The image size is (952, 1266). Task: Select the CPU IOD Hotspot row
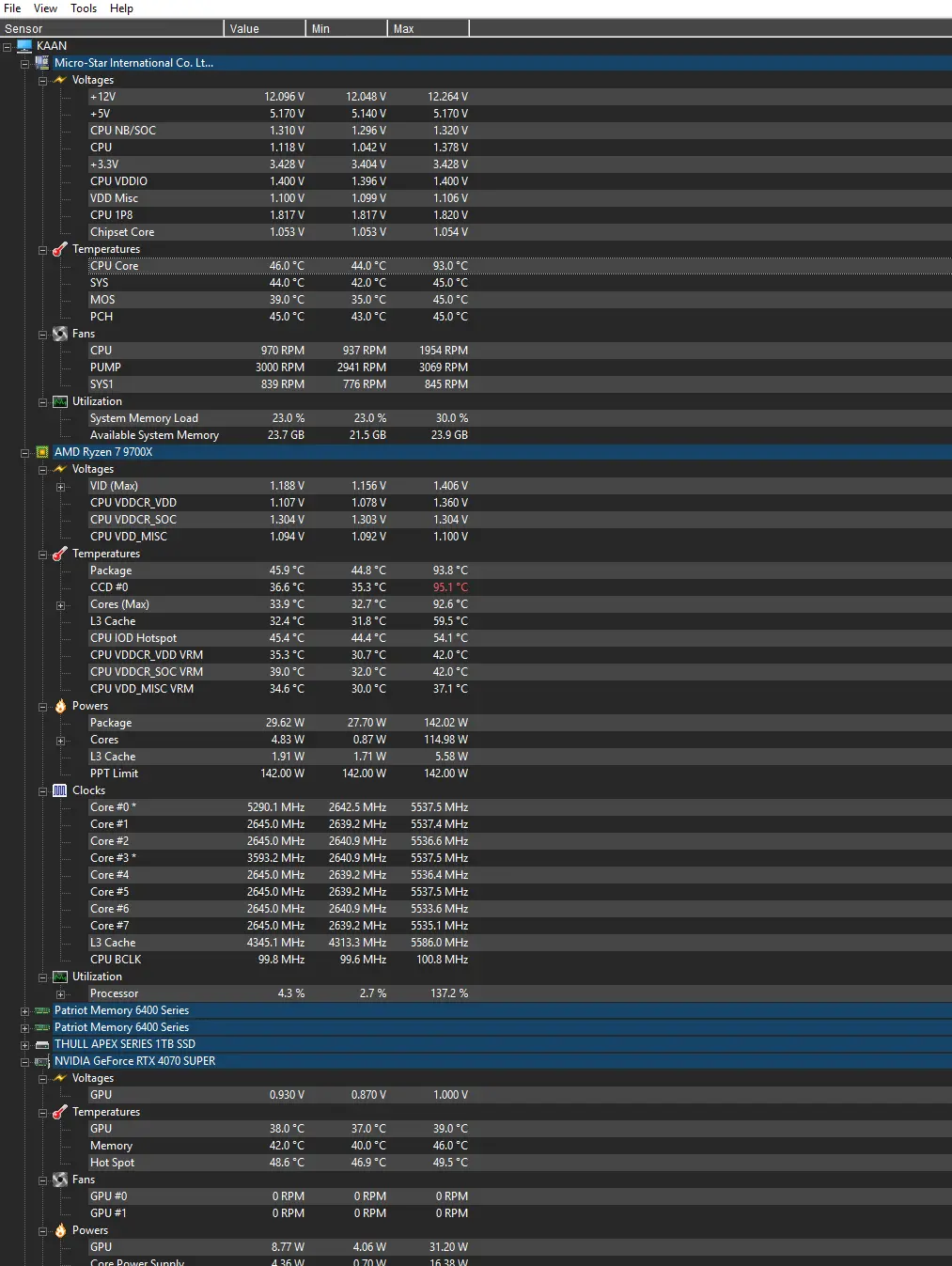point(520,638)
